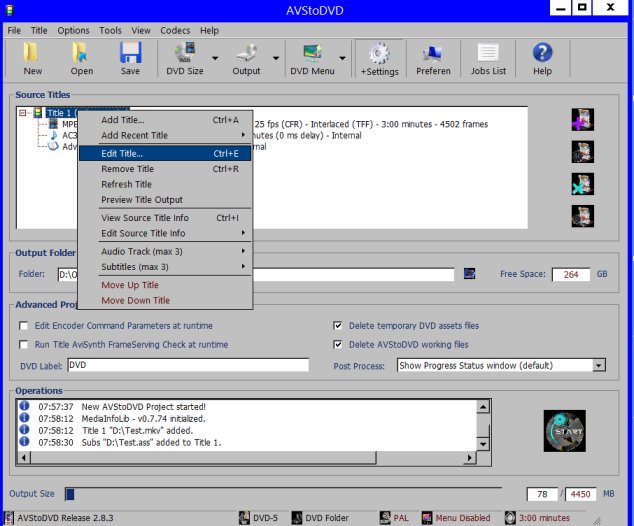Image resolution: width=634 pixels, height=526 pixels.
Task: Click the add title icon with purple plus
Action: coord(583,120)
